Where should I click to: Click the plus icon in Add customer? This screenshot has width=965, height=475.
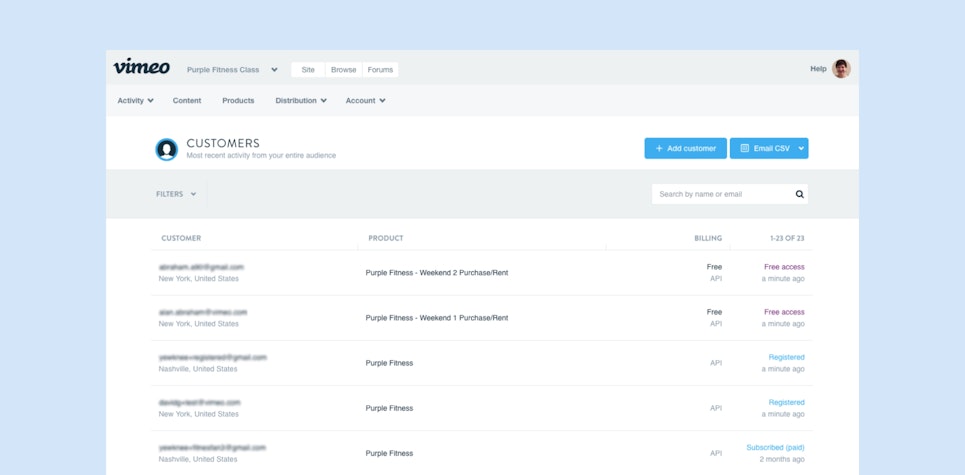(x=659, y=149)
